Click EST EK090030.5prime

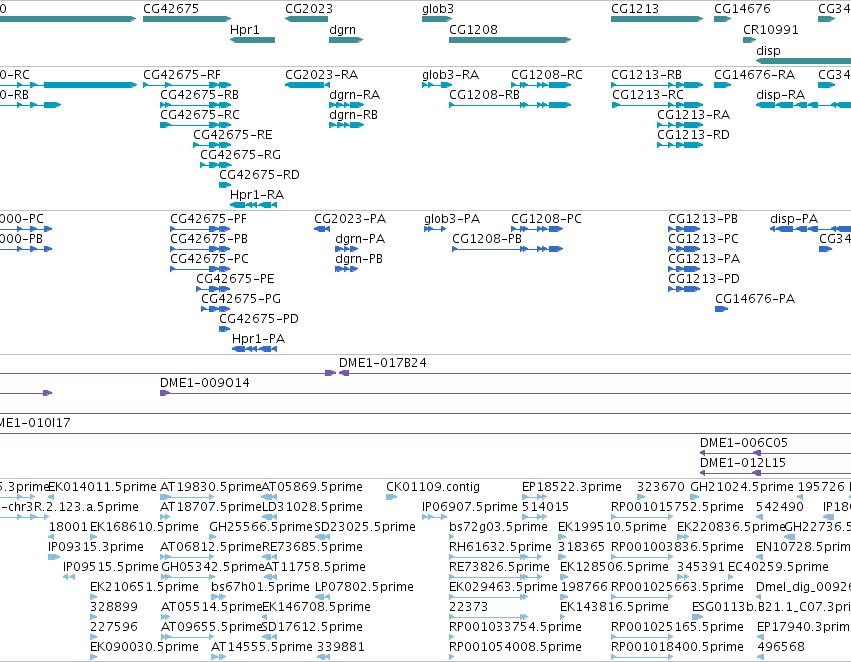pos(93,657)
